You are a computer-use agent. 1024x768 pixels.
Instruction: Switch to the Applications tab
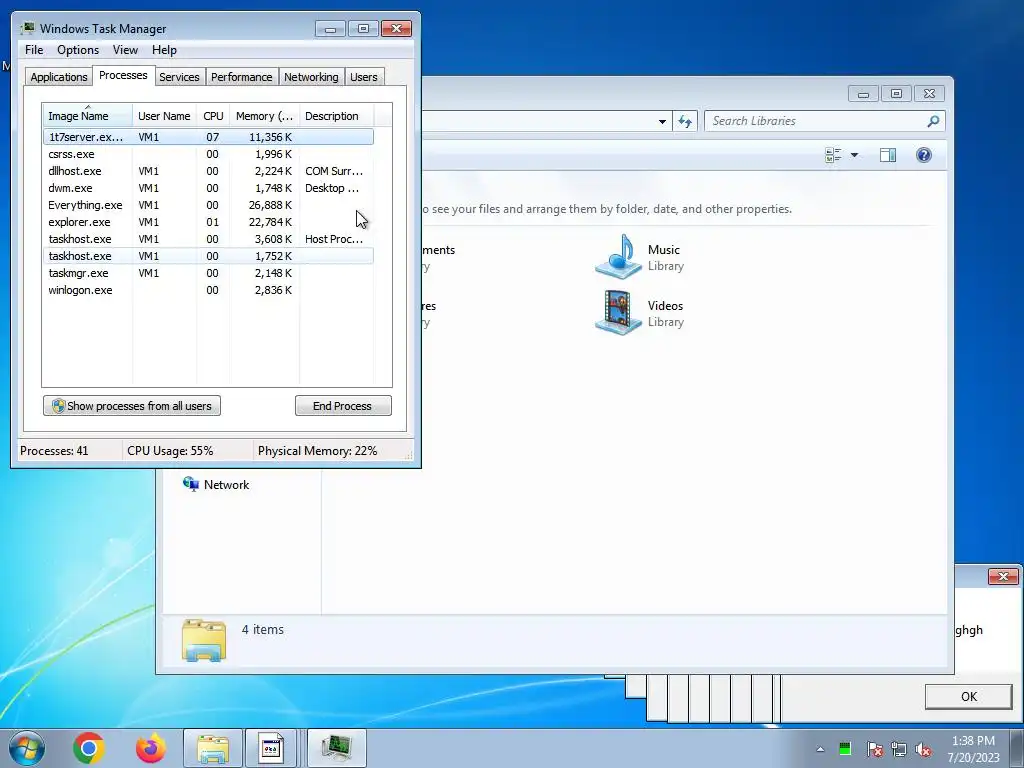(59, 77)
